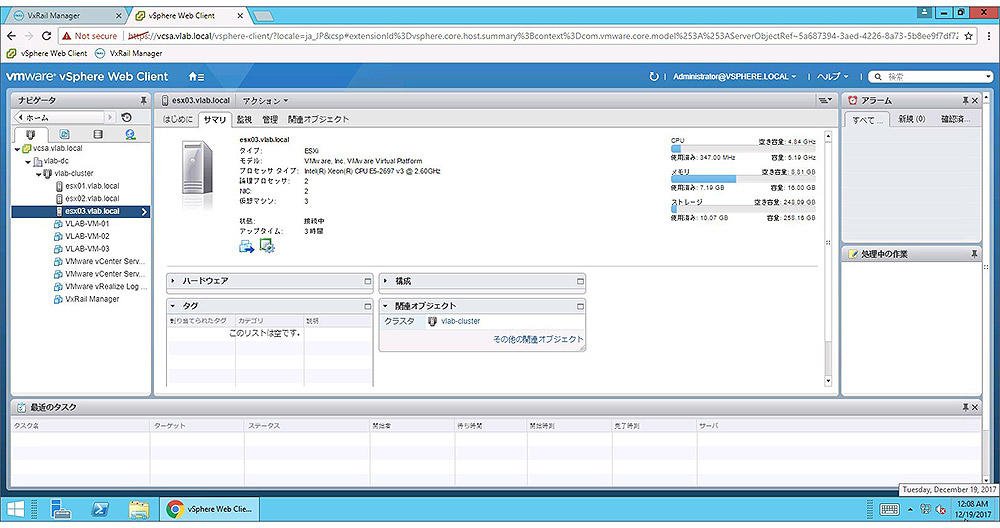1000x528 pixels.
Task: Pin the Work In Progress panel
Action: [x=974, y=254]
